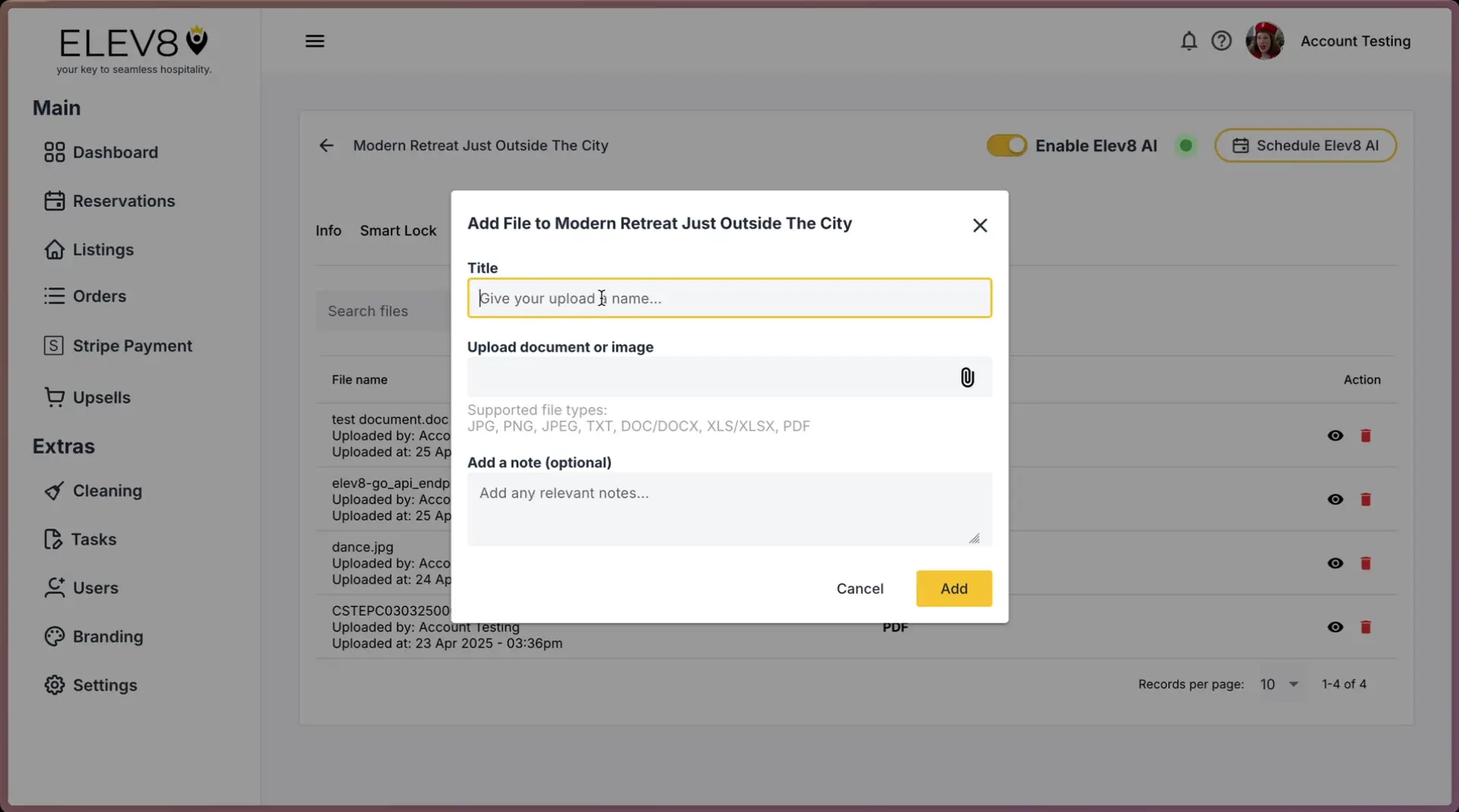Viewport: 1459px width, 812px height.
Task: Click the Add button in the dialog
Action: (953, 588)
